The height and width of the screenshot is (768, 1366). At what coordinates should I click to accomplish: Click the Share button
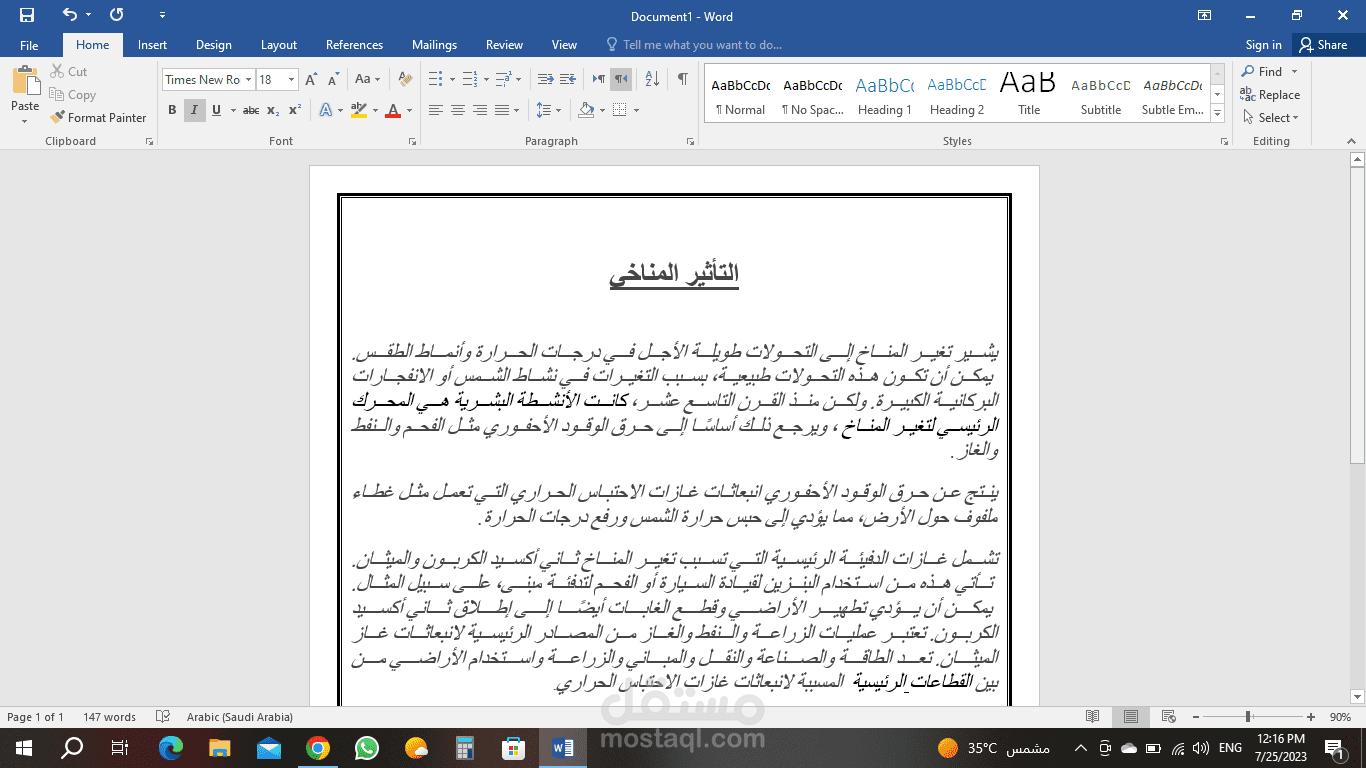tap(1323, 45)
